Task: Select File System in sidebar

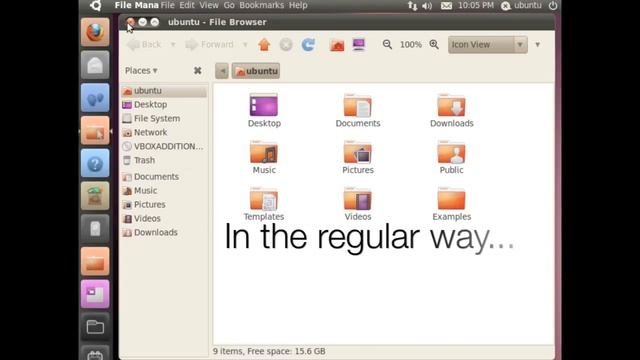Action: tap(164, 118)
